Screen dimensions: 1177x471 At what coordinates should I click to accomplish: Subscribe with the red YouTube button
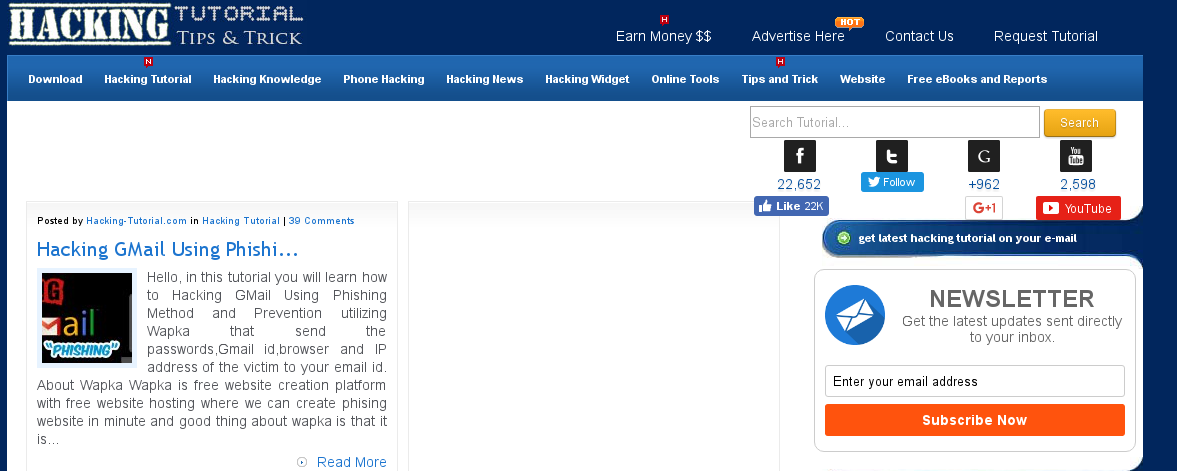[x=1078, y=208]
